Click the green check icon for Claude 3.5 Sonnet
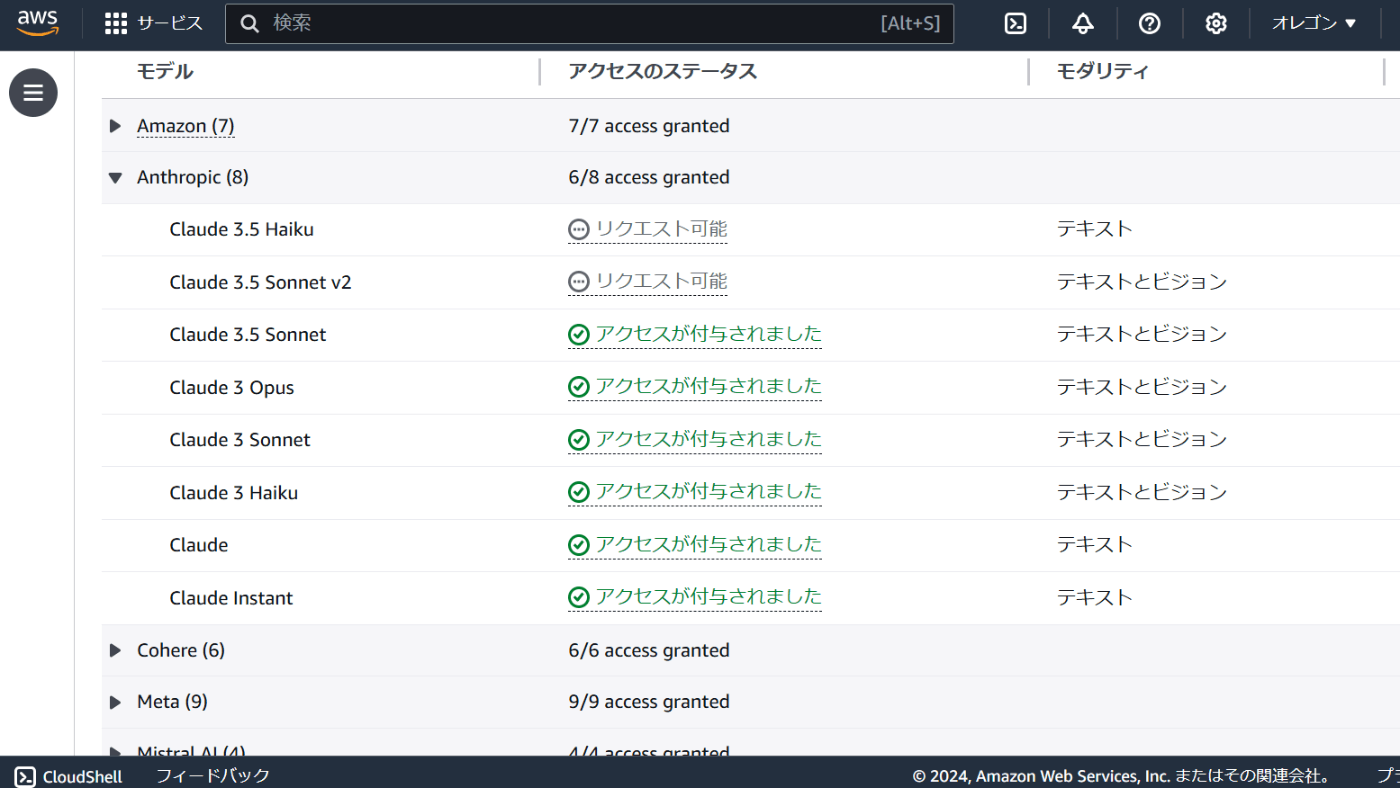 578,335
